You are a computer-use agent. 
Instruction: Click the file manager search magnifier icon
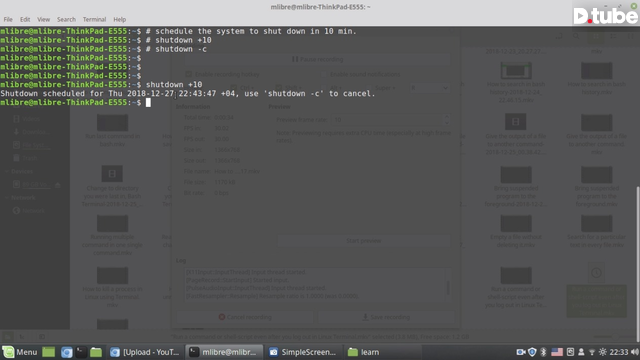576,36
